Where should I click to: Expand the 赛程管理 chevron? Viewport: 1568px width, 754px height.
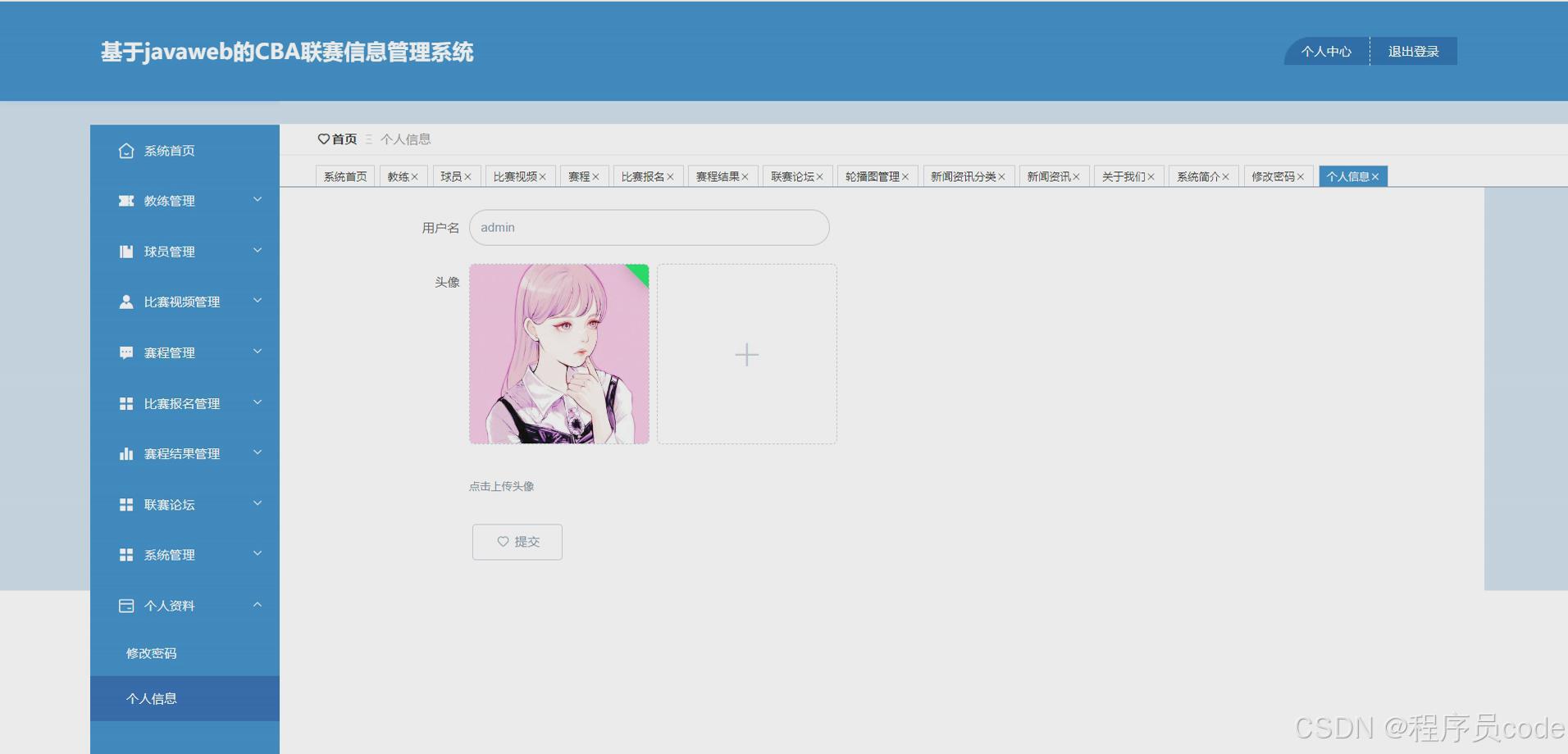258,351
